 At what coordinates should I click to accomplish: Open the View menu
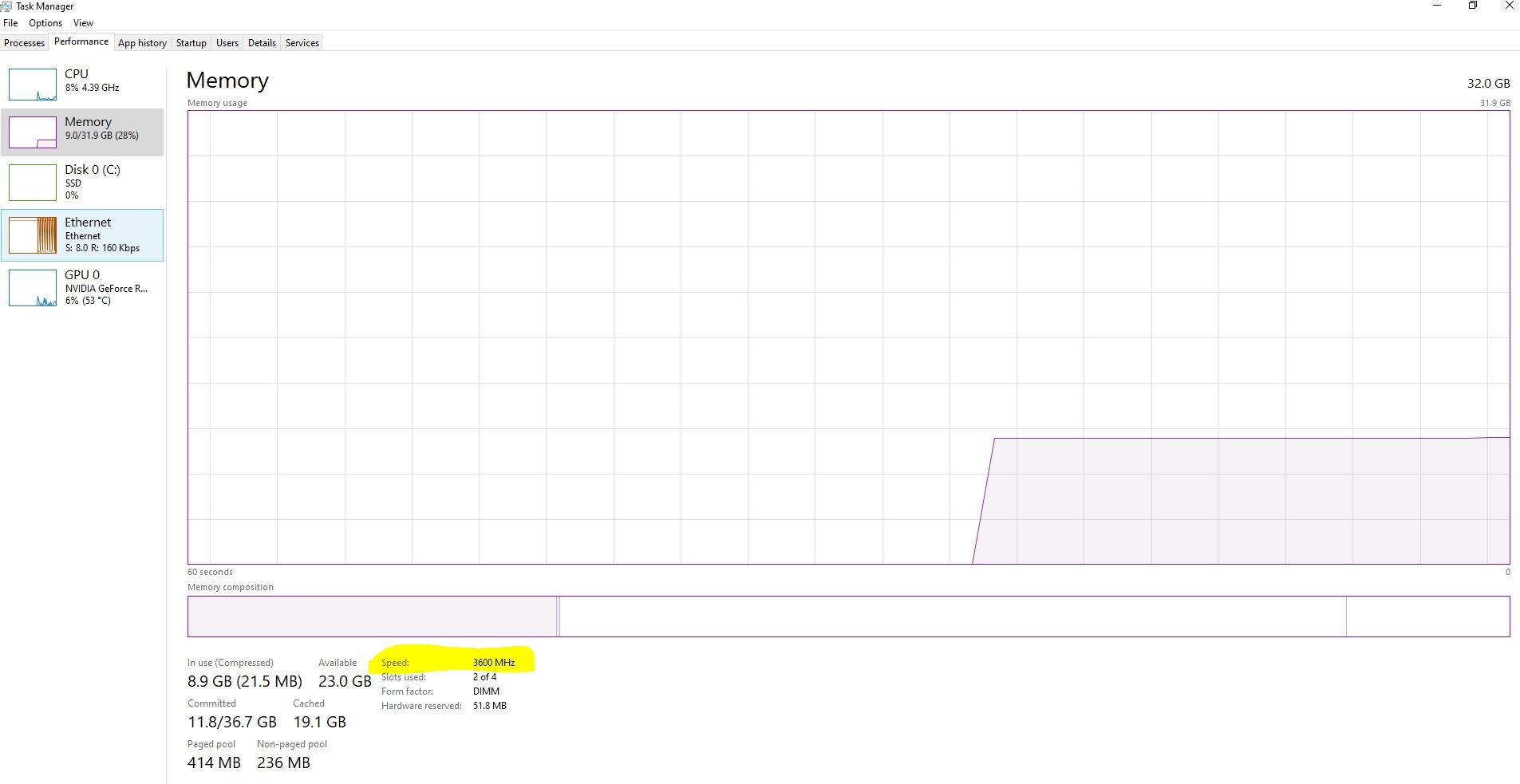tap(83, 23)
